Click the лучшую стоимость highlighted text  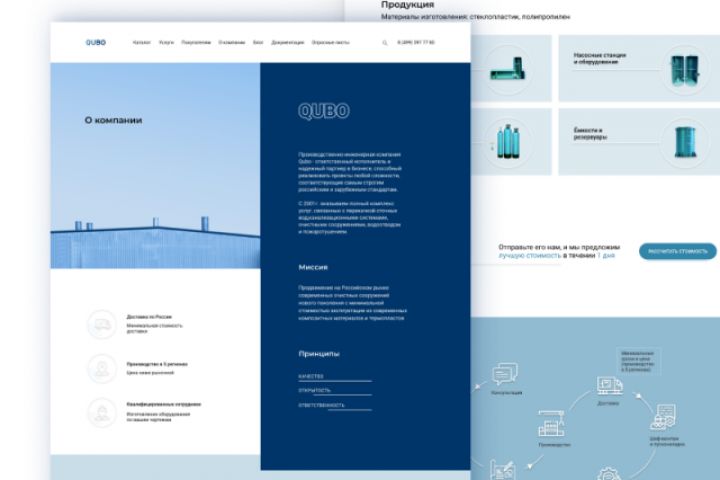tap(530, 255)
